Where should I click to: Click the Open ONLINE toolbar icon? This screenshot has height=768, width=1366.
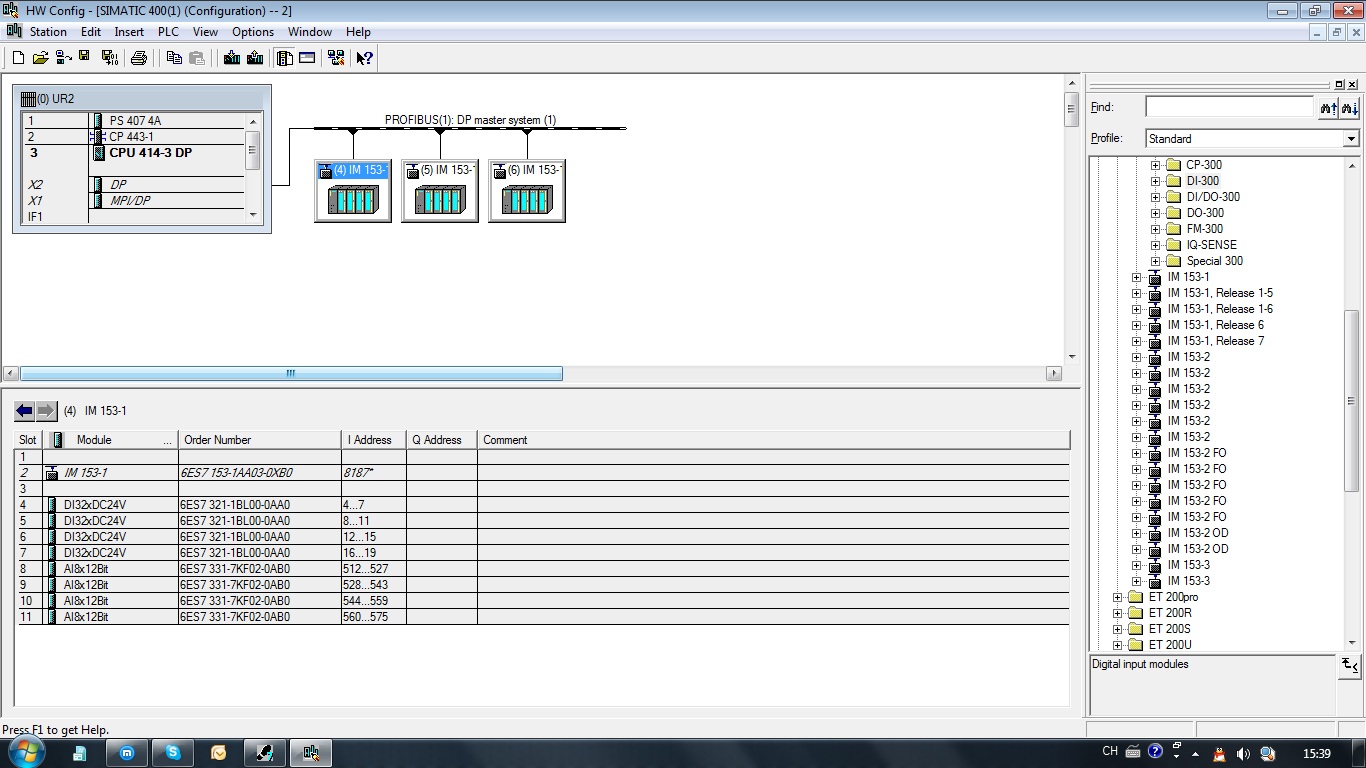click(63, 58)
